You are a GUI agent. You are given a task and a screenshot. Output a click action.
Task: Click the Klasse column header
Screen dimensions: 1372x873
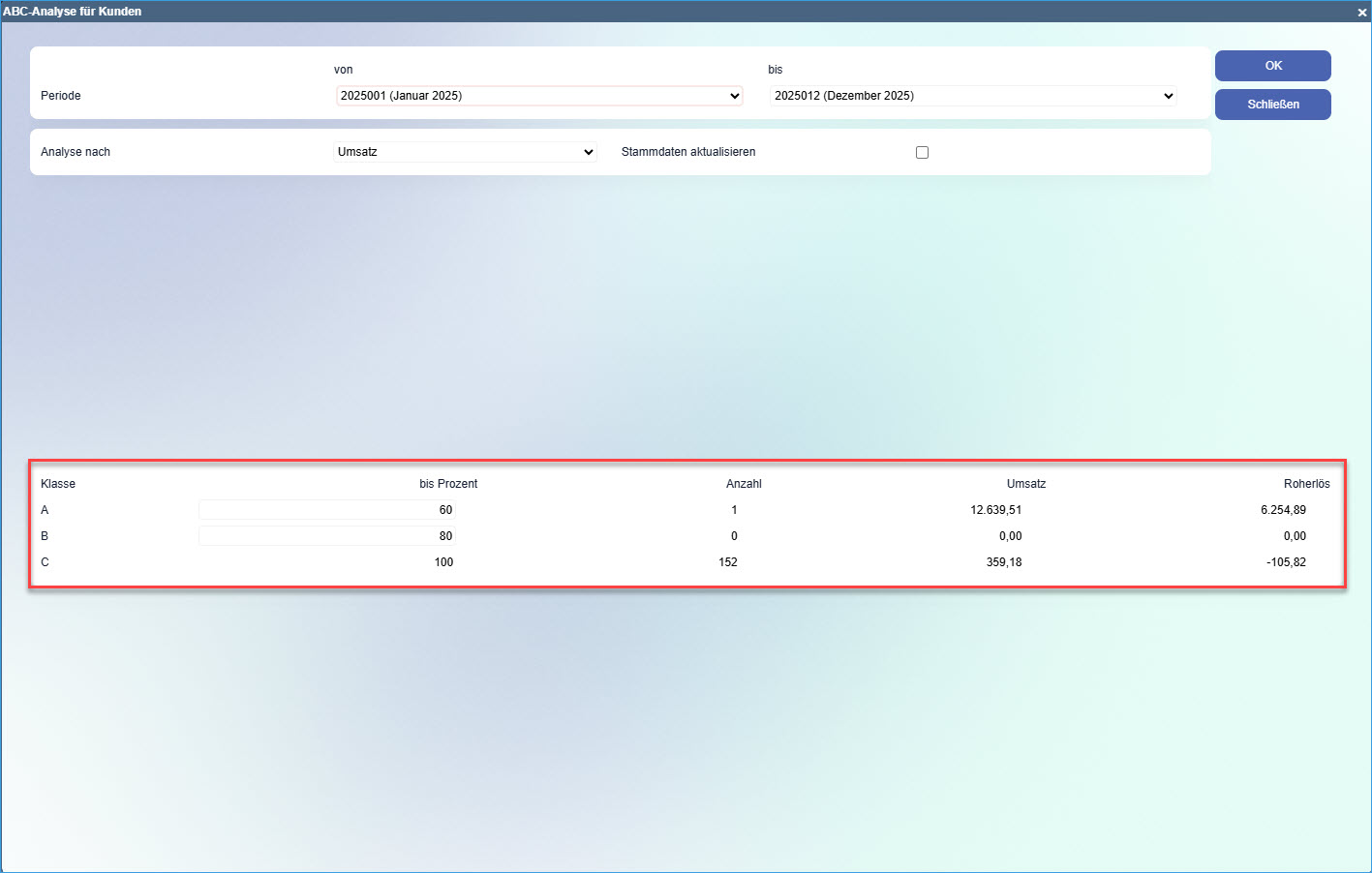pos(58,484)
